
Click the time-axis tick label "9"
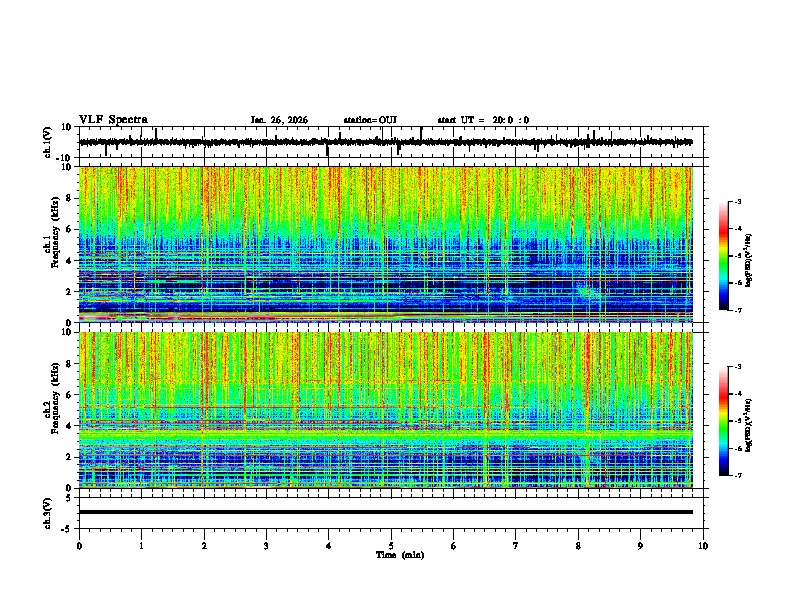(640, 546)
